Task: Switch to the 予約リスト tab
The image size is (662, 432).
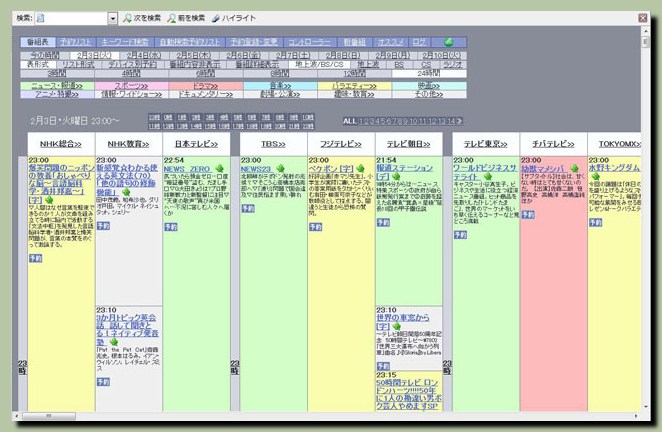Action: pyautogui.click(x=76, y=42)
